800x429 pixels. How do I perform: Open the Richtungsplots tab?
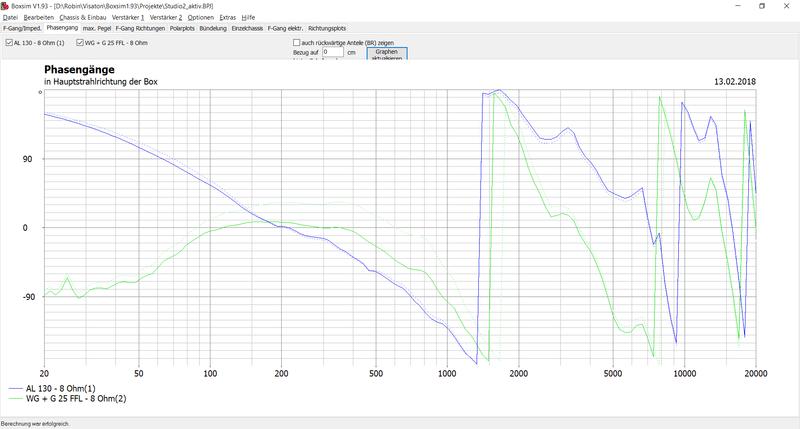[329, 29]
